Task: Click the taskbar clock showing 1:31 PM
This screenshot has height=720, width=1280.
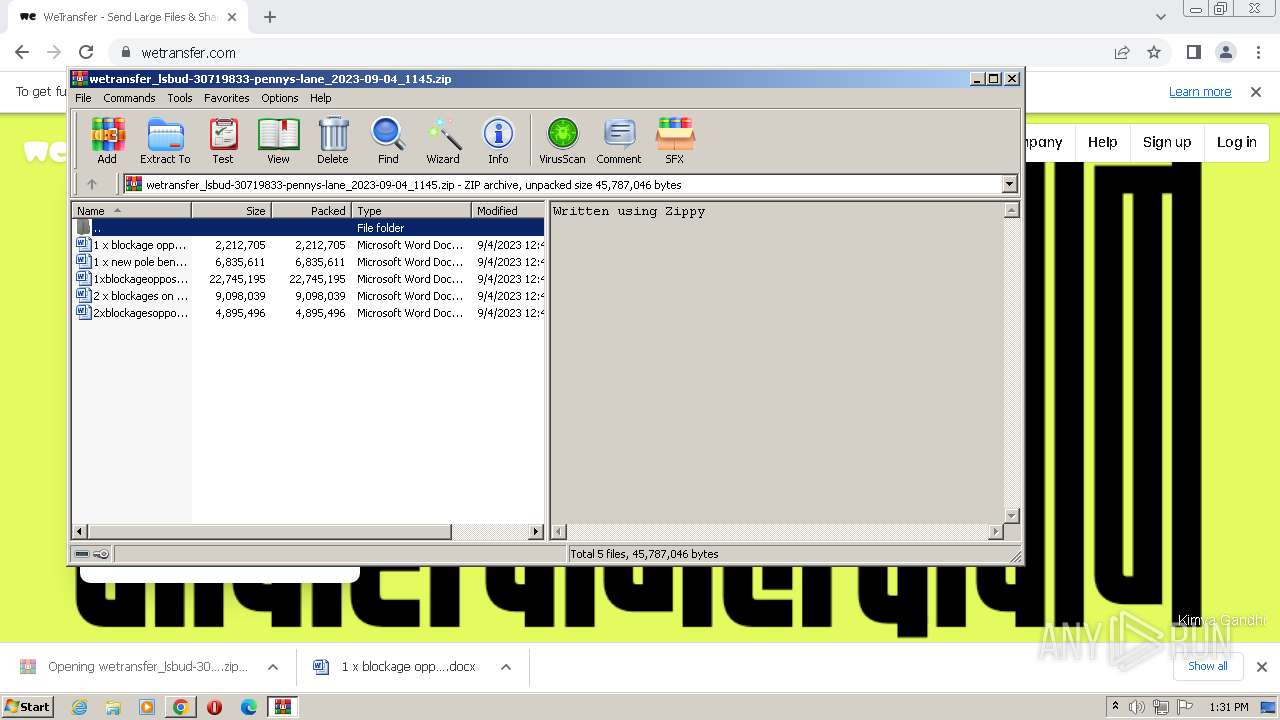Action: click(x=1229, y=707)
